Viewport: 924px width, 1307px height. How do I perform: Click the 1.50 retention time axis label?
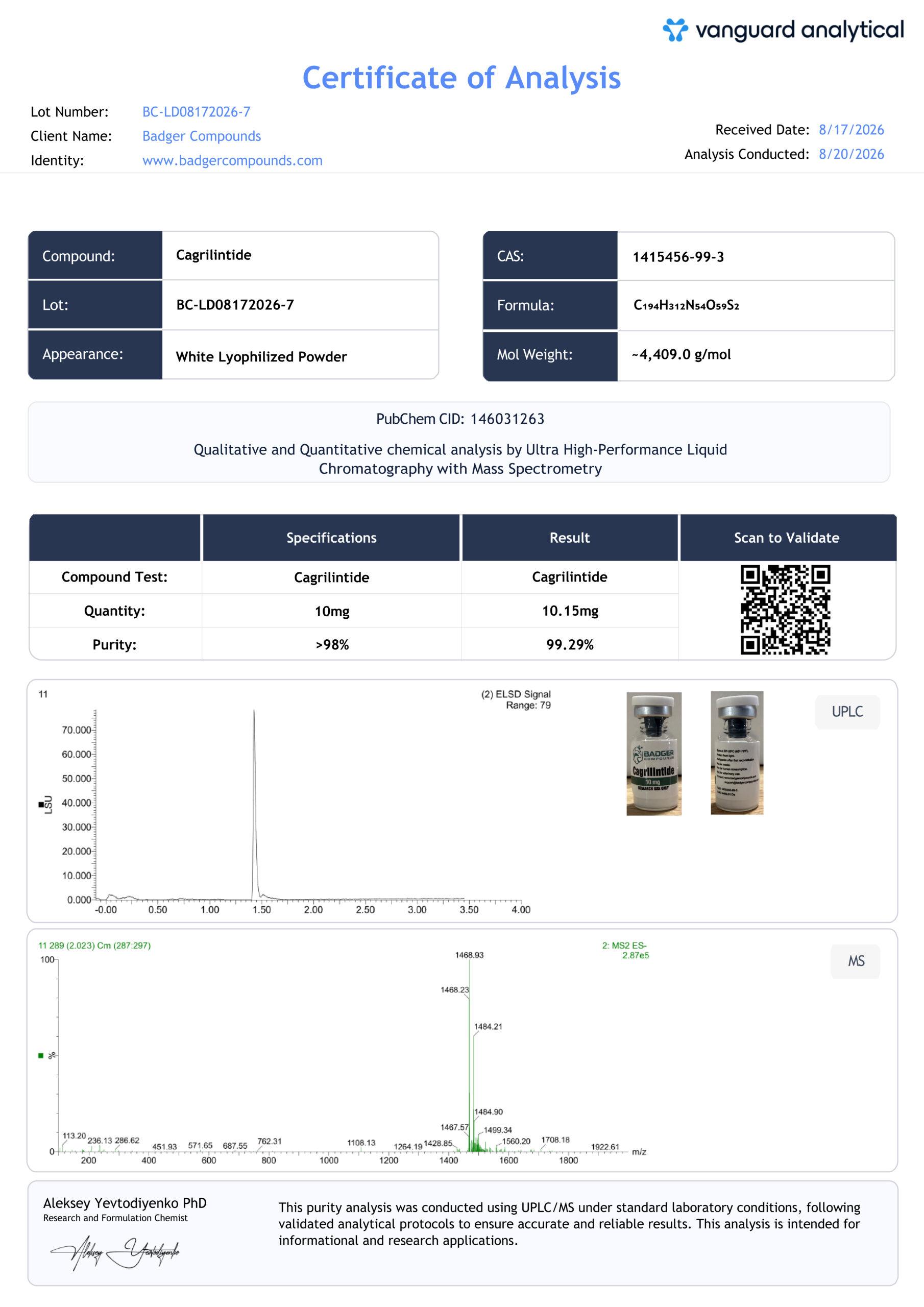point(261,910)
